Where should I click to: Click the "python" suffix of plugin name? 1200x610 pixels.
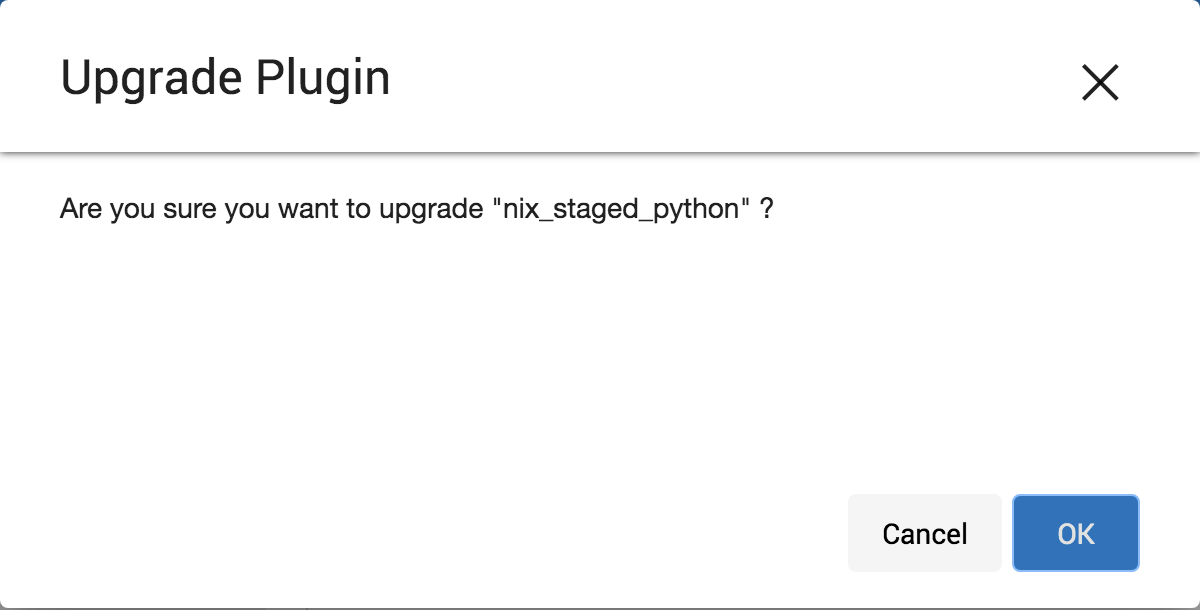[696, 211]
